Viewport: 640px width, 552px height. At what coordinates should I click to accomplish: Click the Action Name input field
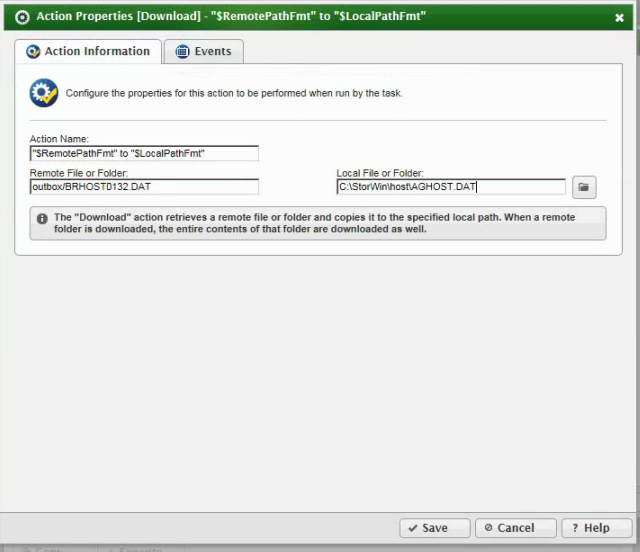[x=144, y=154]
